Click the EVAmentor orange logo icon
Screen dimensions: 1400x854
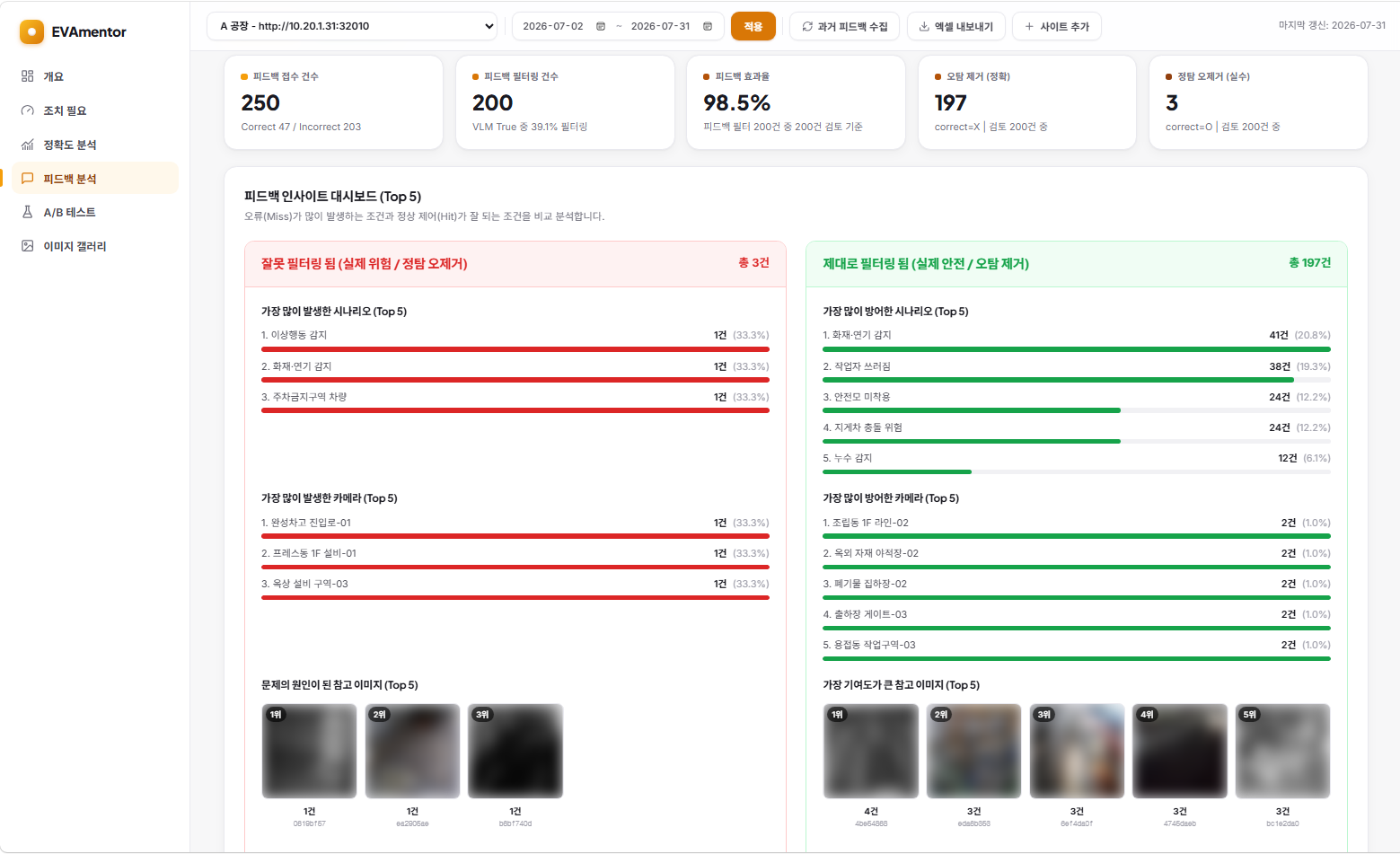click(x=31, y=32)
